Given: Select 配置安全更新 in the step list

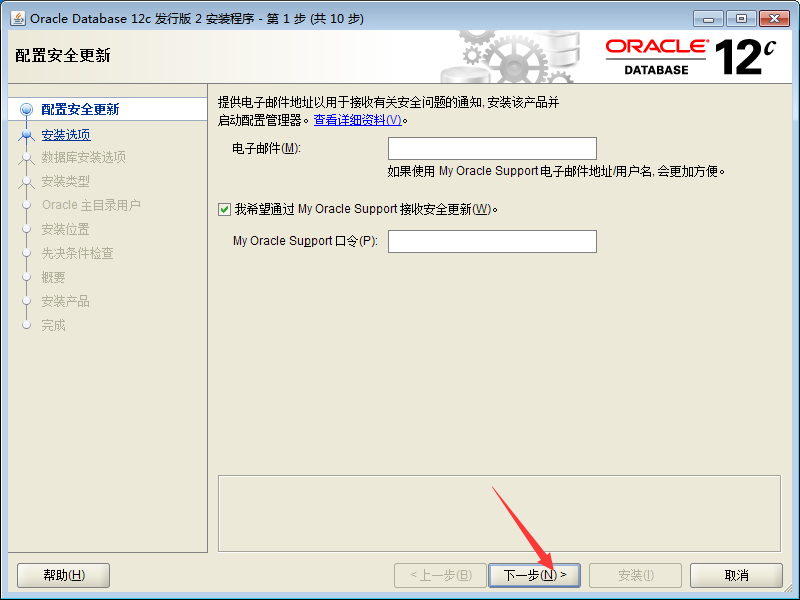Looking at the screenshot, I should tap(80, 109).
